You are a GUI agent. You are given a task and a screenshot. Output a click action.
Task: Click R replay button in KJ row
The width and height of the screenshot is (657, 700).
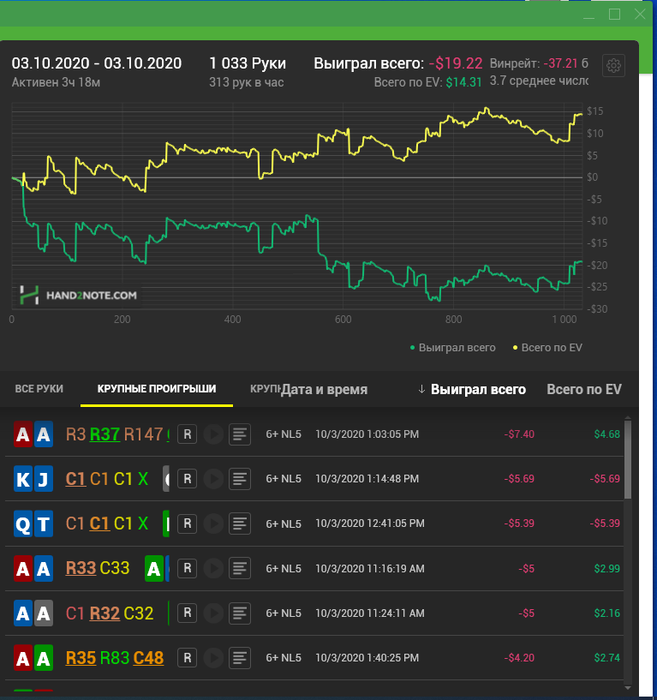pyautogui.click(x=187, y=479)
